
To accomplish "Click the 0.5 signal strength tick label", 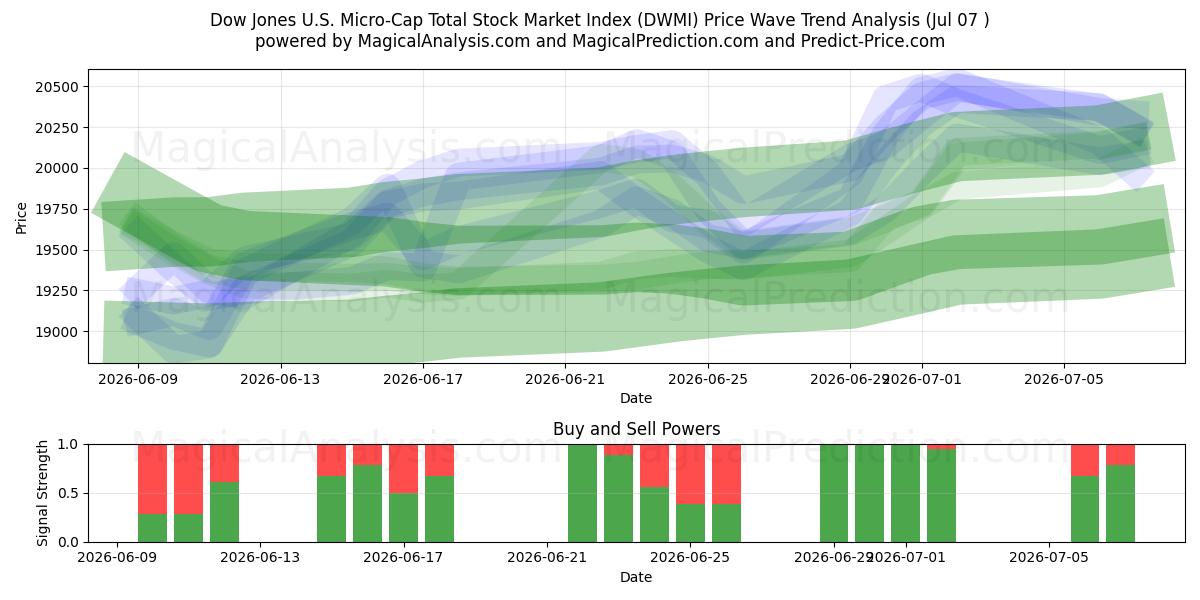I will (x=69, y=493).
